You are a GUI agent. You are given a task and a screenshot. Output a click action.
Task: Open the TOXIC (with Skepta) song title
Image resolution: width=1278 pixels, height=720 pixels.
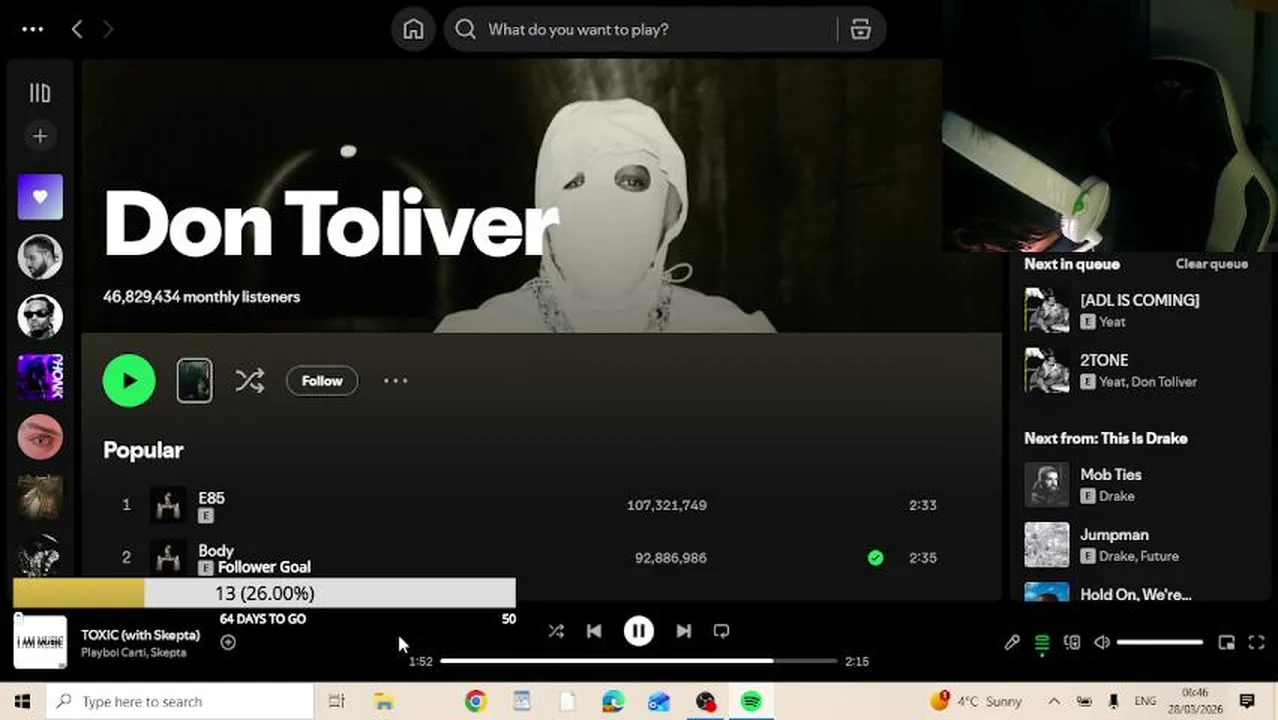(140, 635)
